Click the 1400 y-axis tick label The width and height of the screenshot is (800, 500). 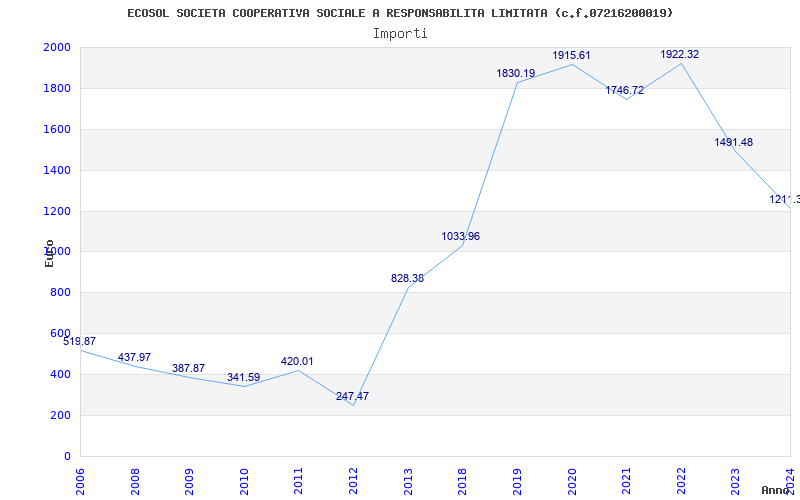pyautogui.click(x=57, y=170)
